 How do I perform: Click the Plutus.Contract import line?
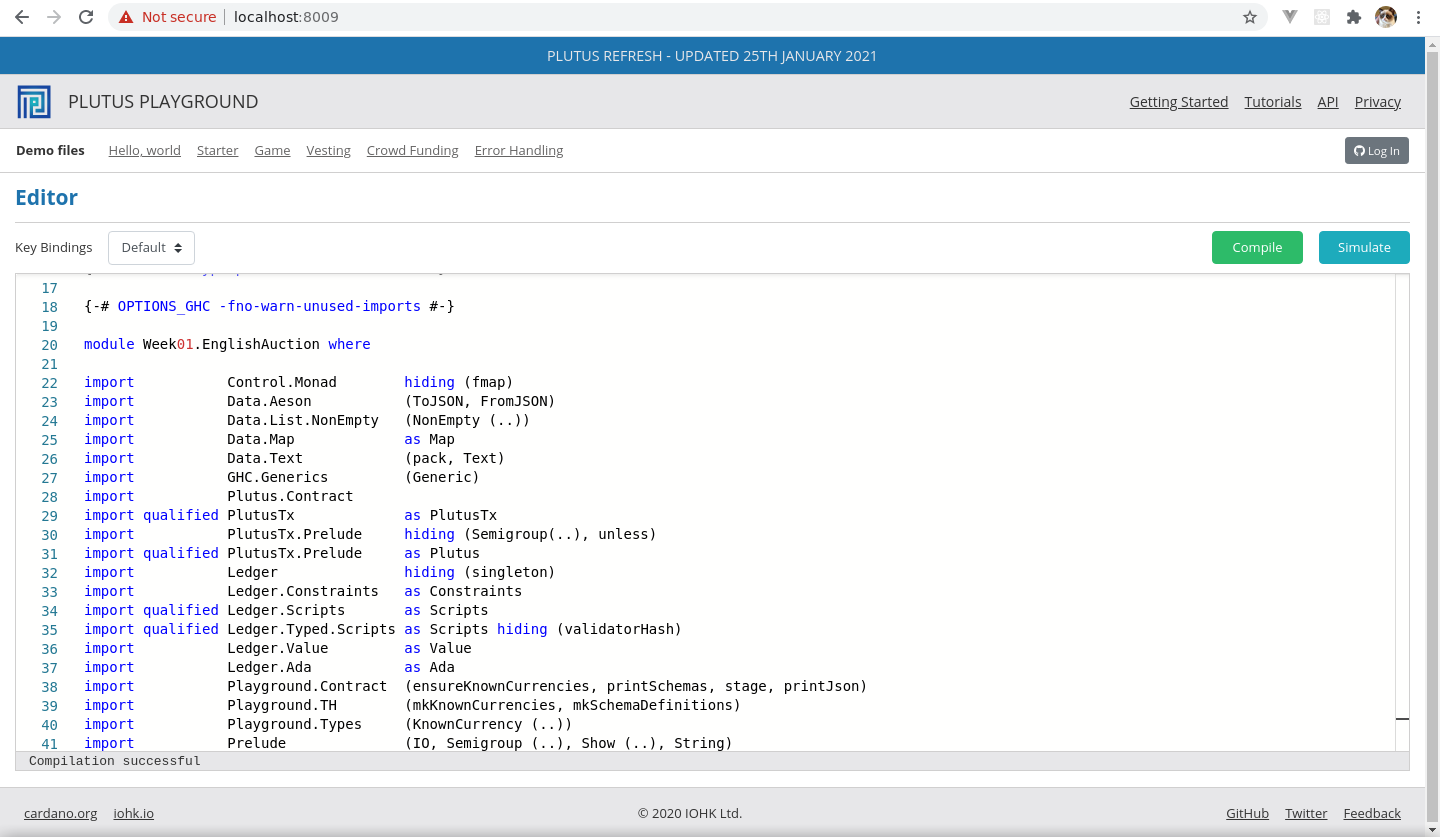click(x=219, y=496)
